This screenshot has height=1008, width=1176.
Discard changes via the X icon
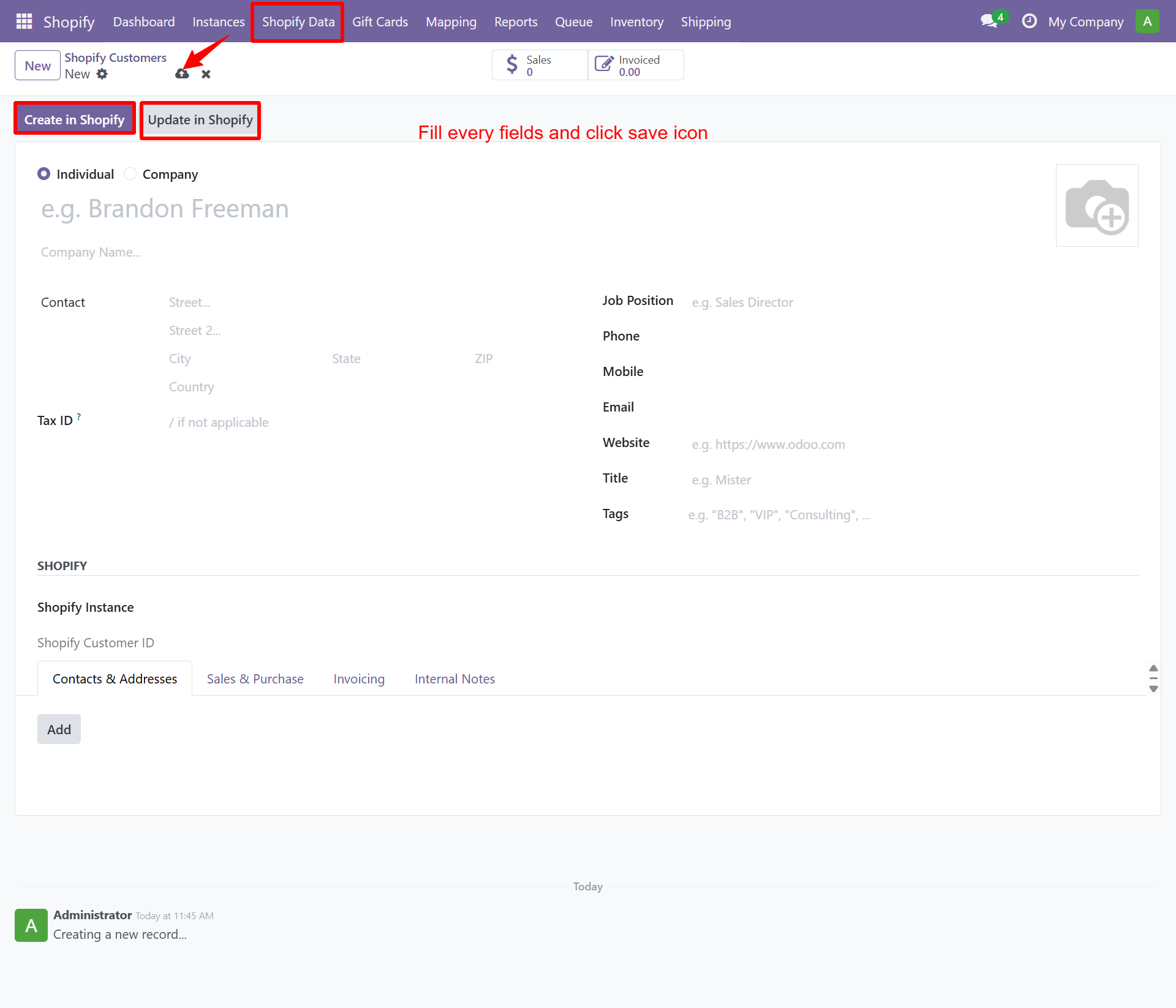205,73
